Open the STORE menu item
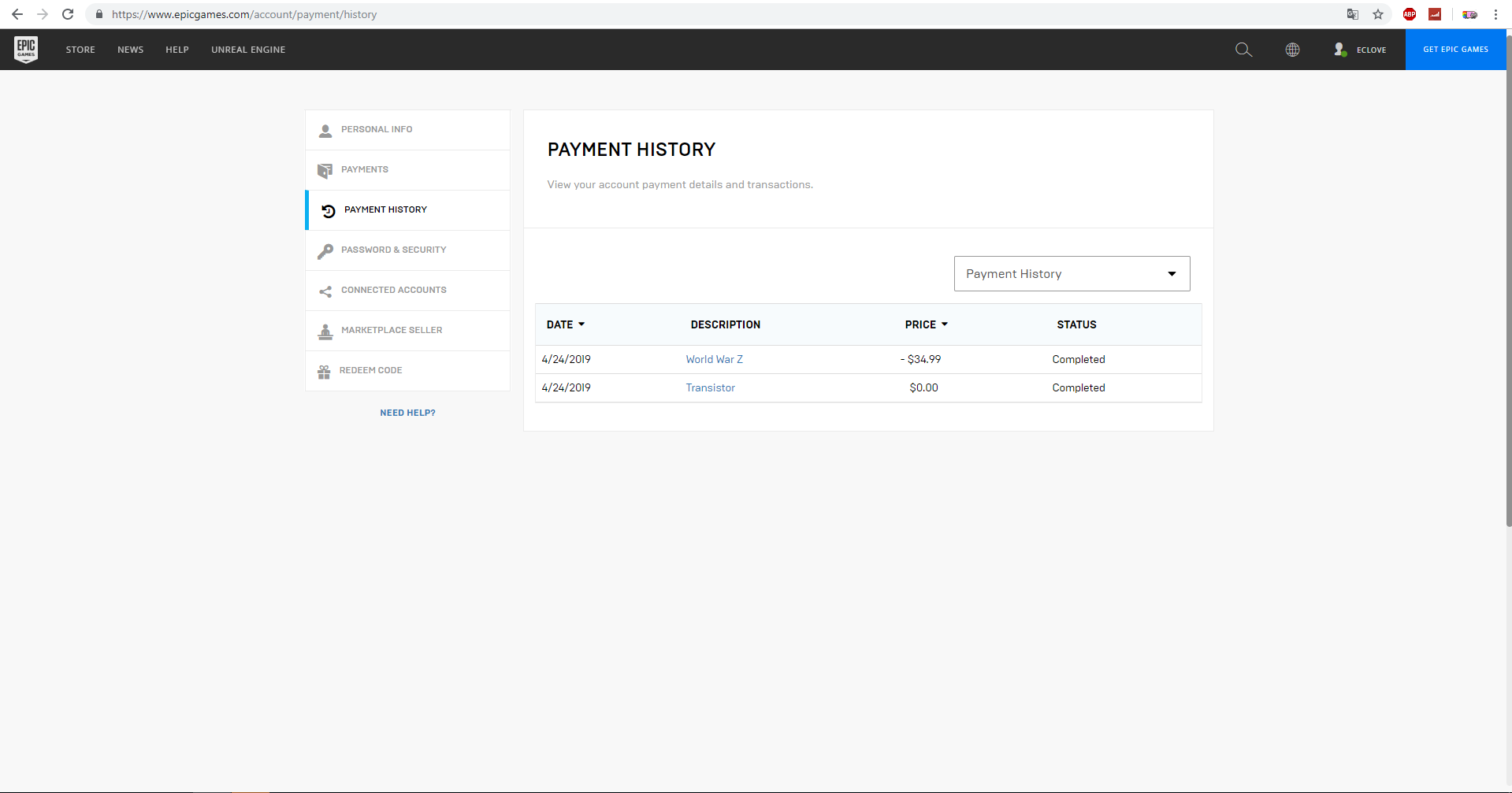Image resolution: width=1512 pixels, height=793 pixels. [x=80, y=50]
